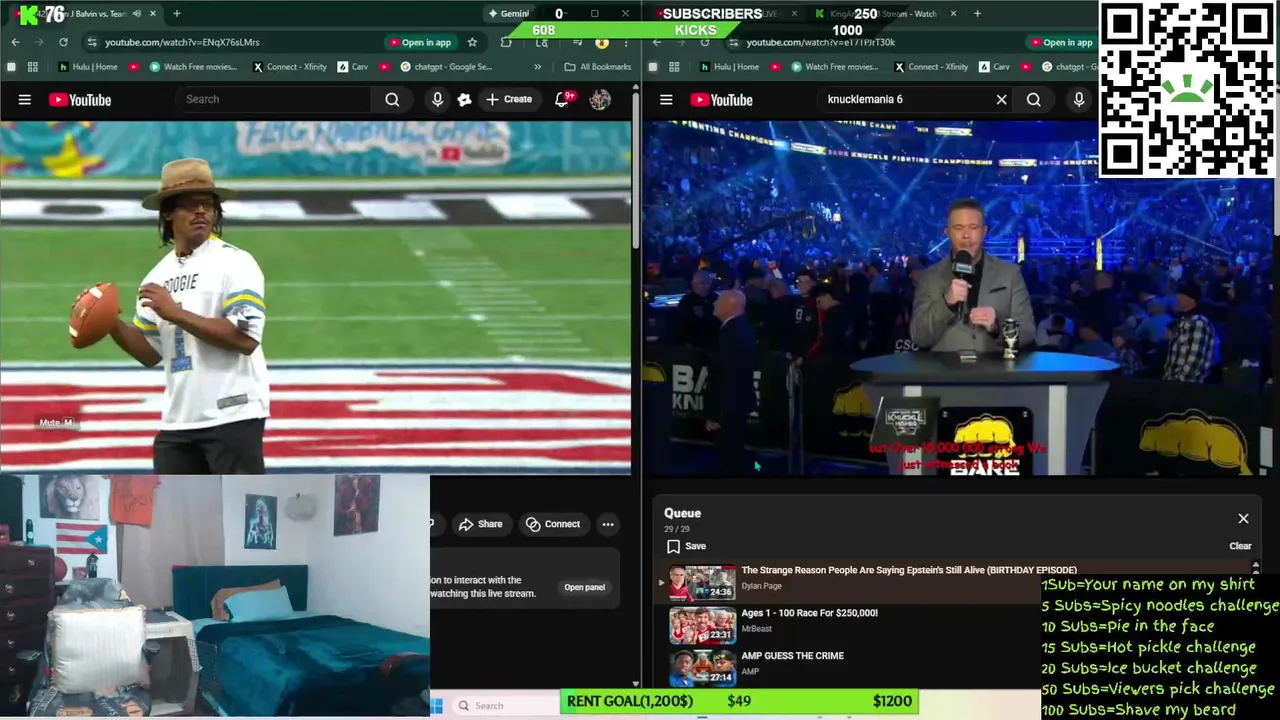The image size is (1280, 720).
Task: Click Windows Start button on taskbar
Action: (x=437, y=705)
